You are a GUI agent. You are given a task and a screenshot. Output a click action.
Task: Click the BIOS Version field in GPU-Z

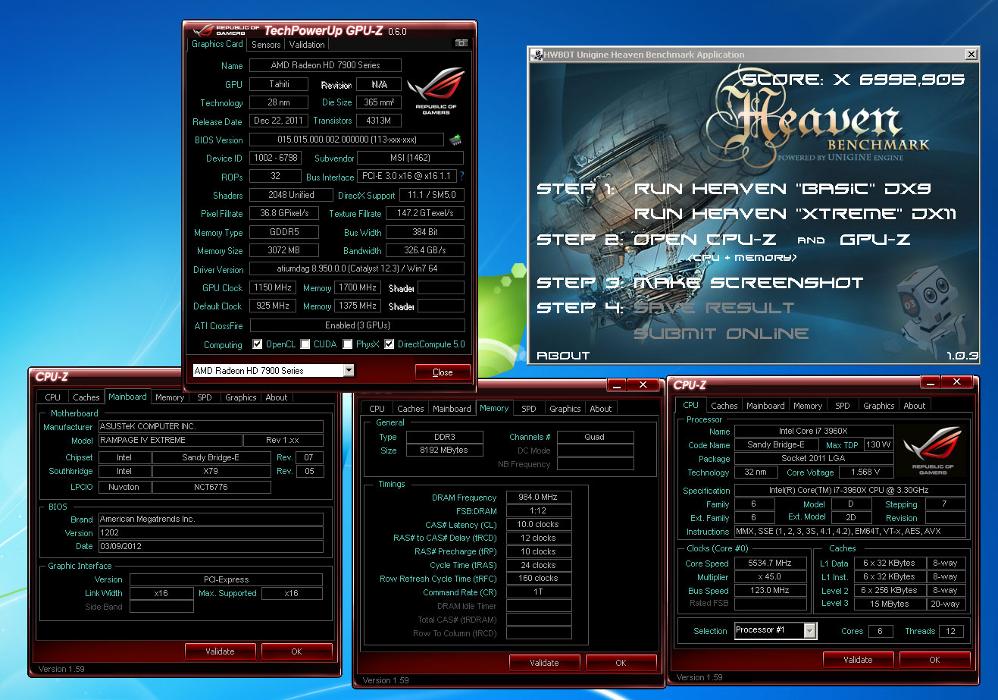click(346, 139)
